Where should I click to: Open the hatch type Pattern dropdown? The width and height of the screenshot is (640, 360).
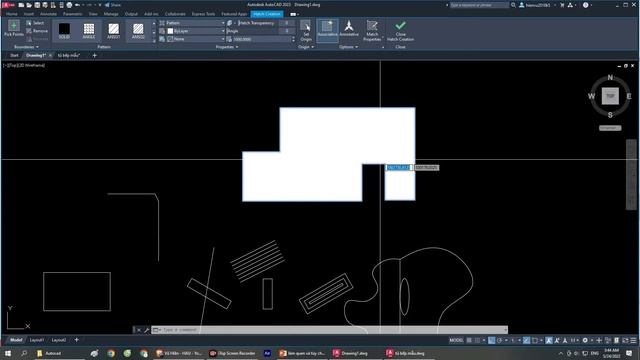tap(195, 23)
